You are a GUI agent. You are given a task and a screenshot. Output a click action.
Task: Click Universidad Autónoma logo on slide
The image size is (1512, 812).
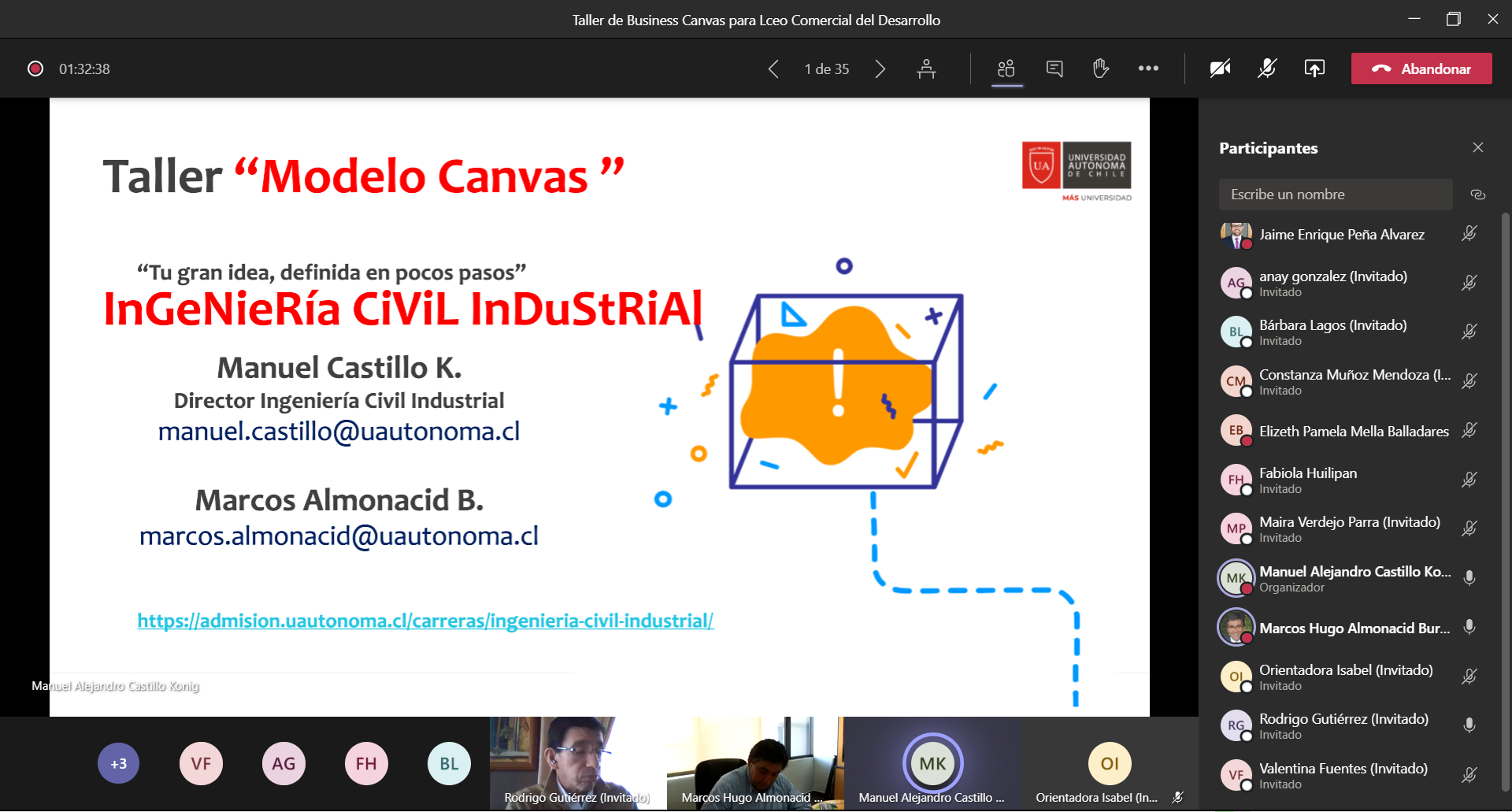[x=1077, y=171]
